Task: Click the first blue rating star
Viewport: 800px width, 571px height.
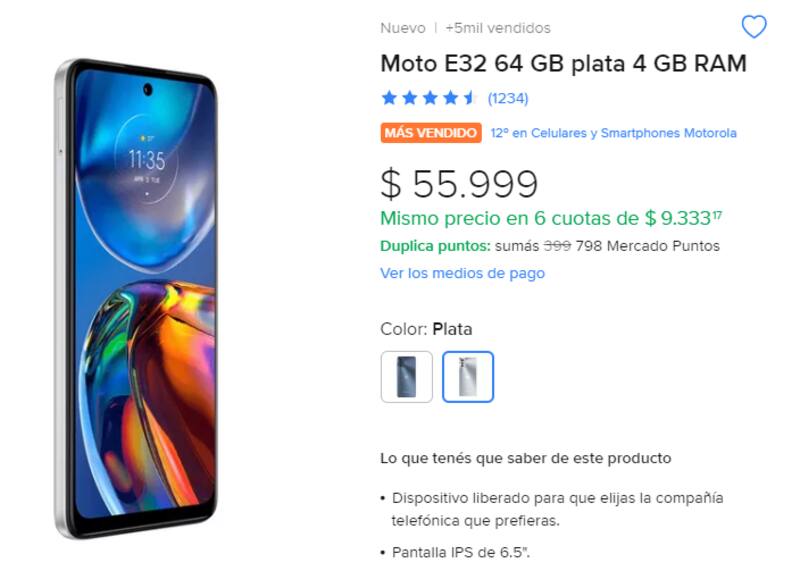Action: [x=389, y=98]
